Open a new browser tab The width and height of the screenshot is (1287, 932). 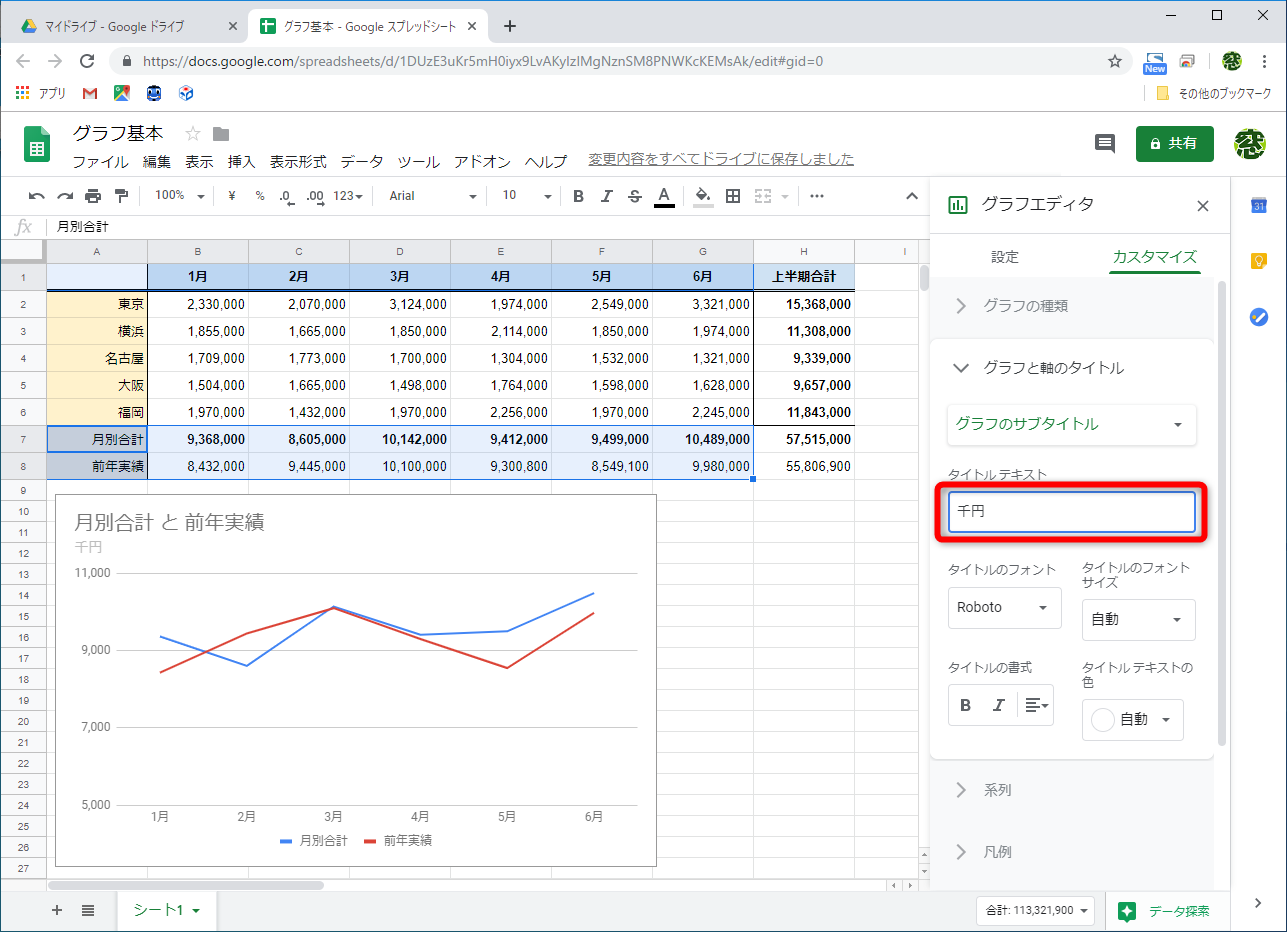(510, 26)
